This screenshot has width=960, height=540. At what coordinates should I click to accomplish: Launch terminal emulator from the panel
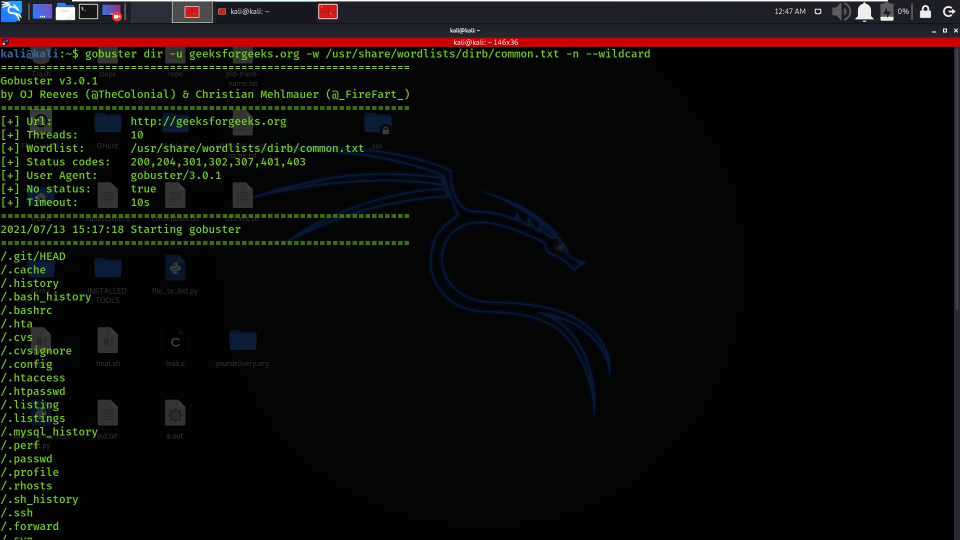point(88,12)
